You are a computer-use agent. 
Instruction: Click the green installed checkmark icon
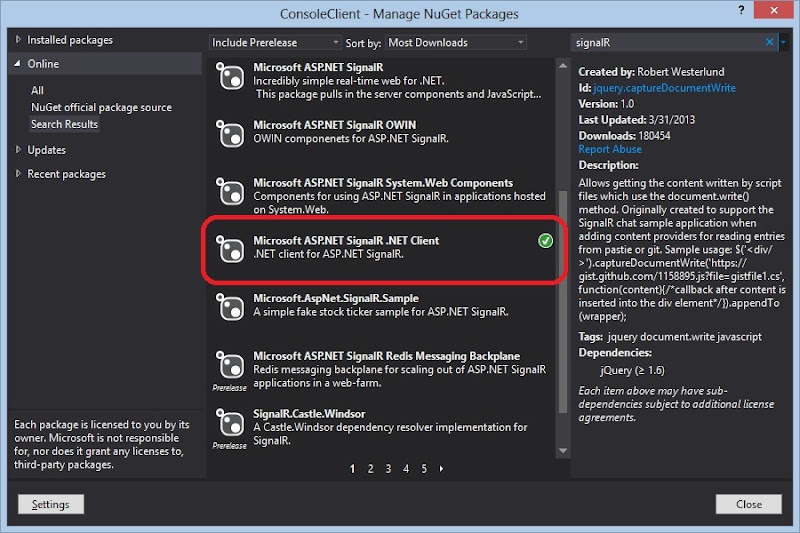pos(545,241)
